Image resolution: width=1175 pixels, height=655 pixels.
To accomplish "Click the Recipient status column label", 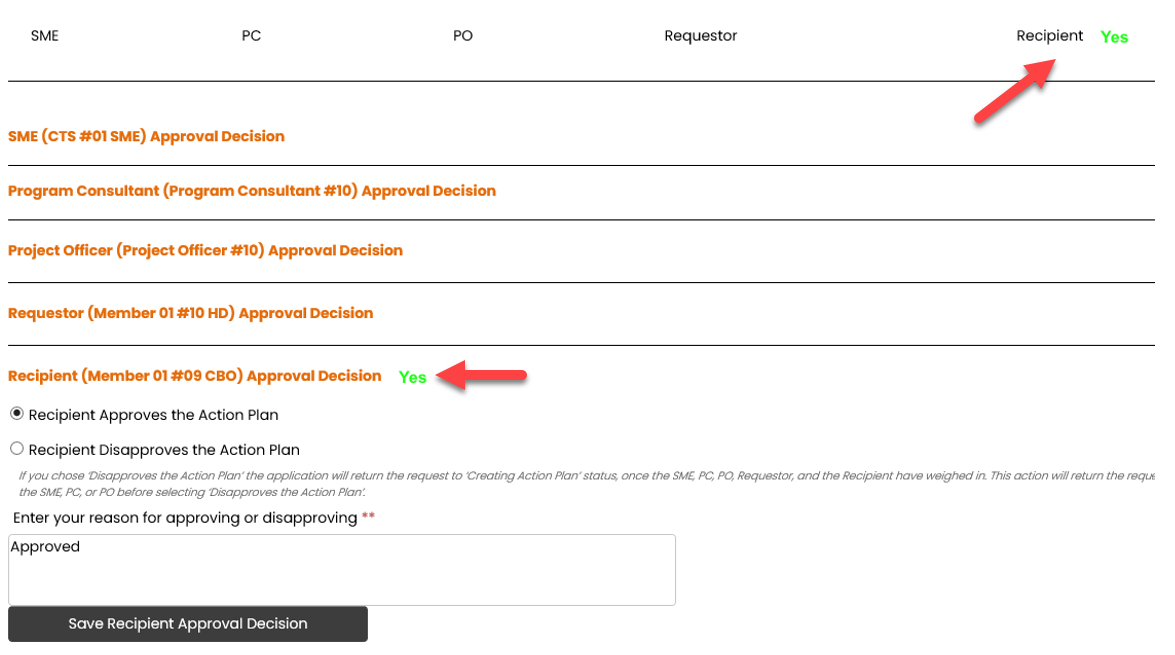I will pyautogui.click(x=1050, y=36).
